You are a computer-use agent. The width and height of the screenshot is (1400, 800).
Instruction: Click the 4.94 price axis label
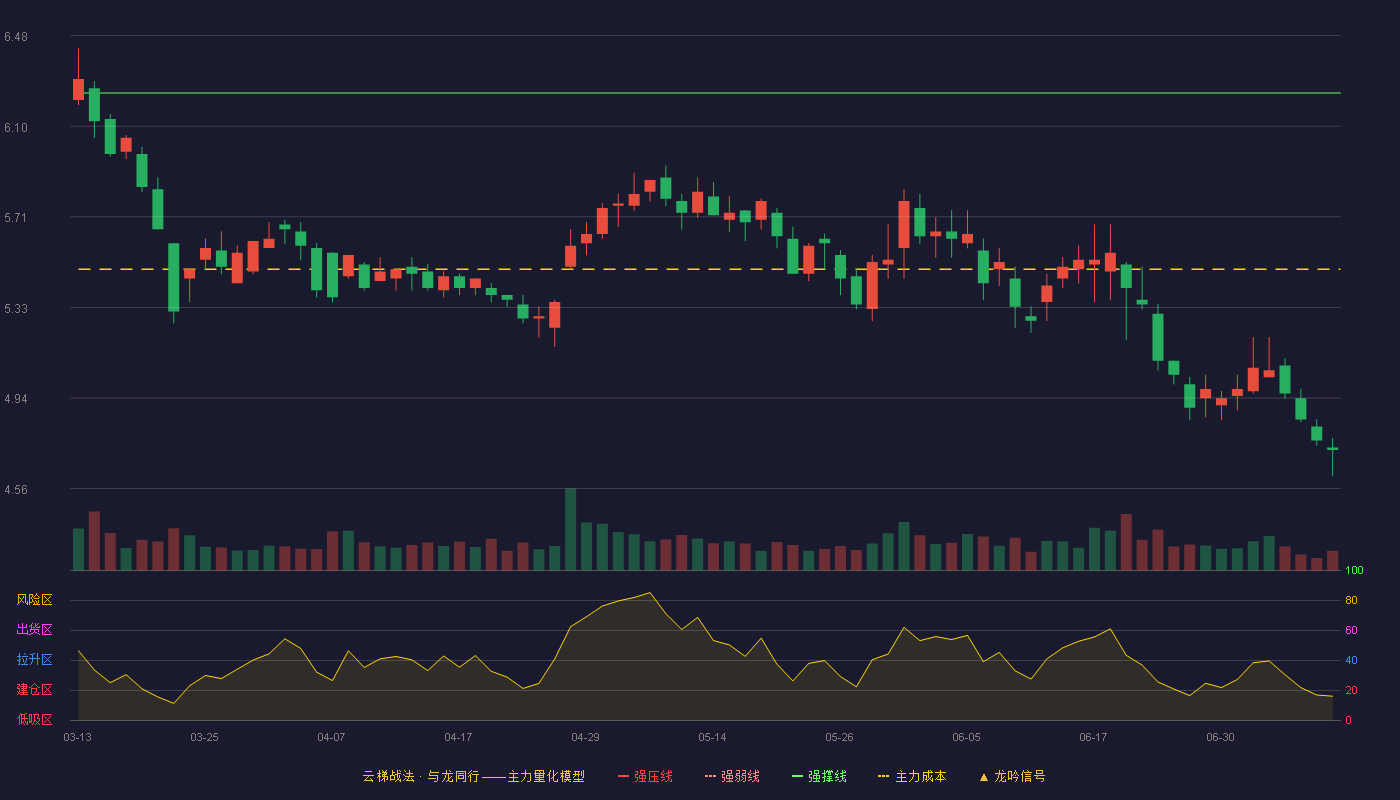click(x=16, y=399)
